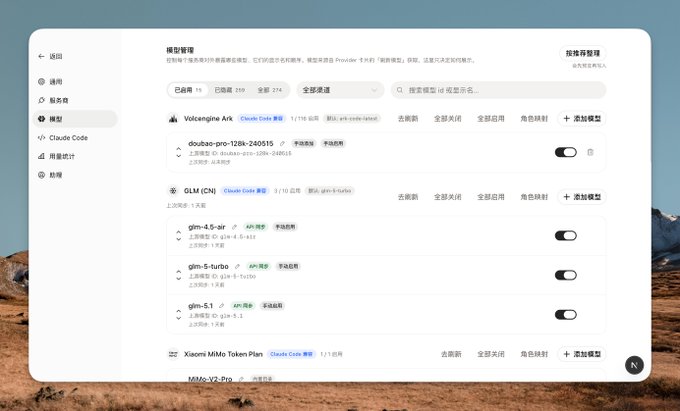Click the round N avatar button at bottom right
The width and height of the screenshot is (680, 411).
[x=633, y=366]
